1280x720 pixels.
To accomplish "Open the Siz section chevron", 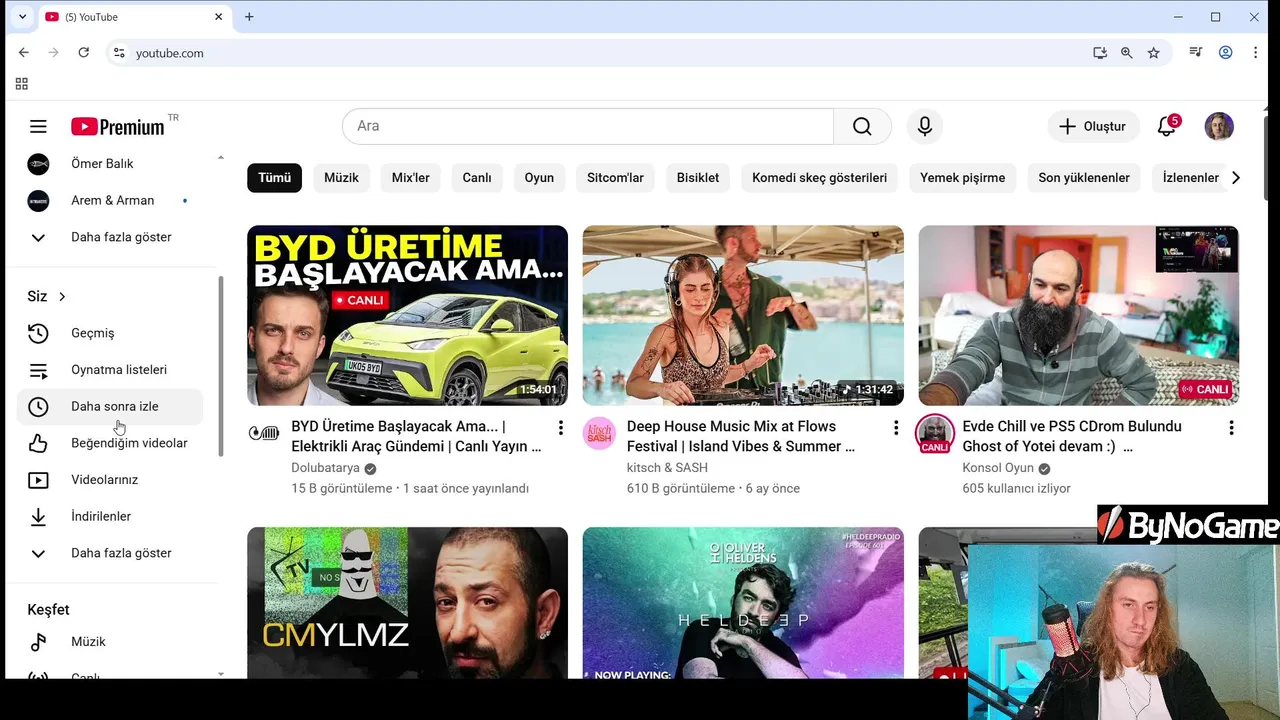I will [x=62, y=297].
